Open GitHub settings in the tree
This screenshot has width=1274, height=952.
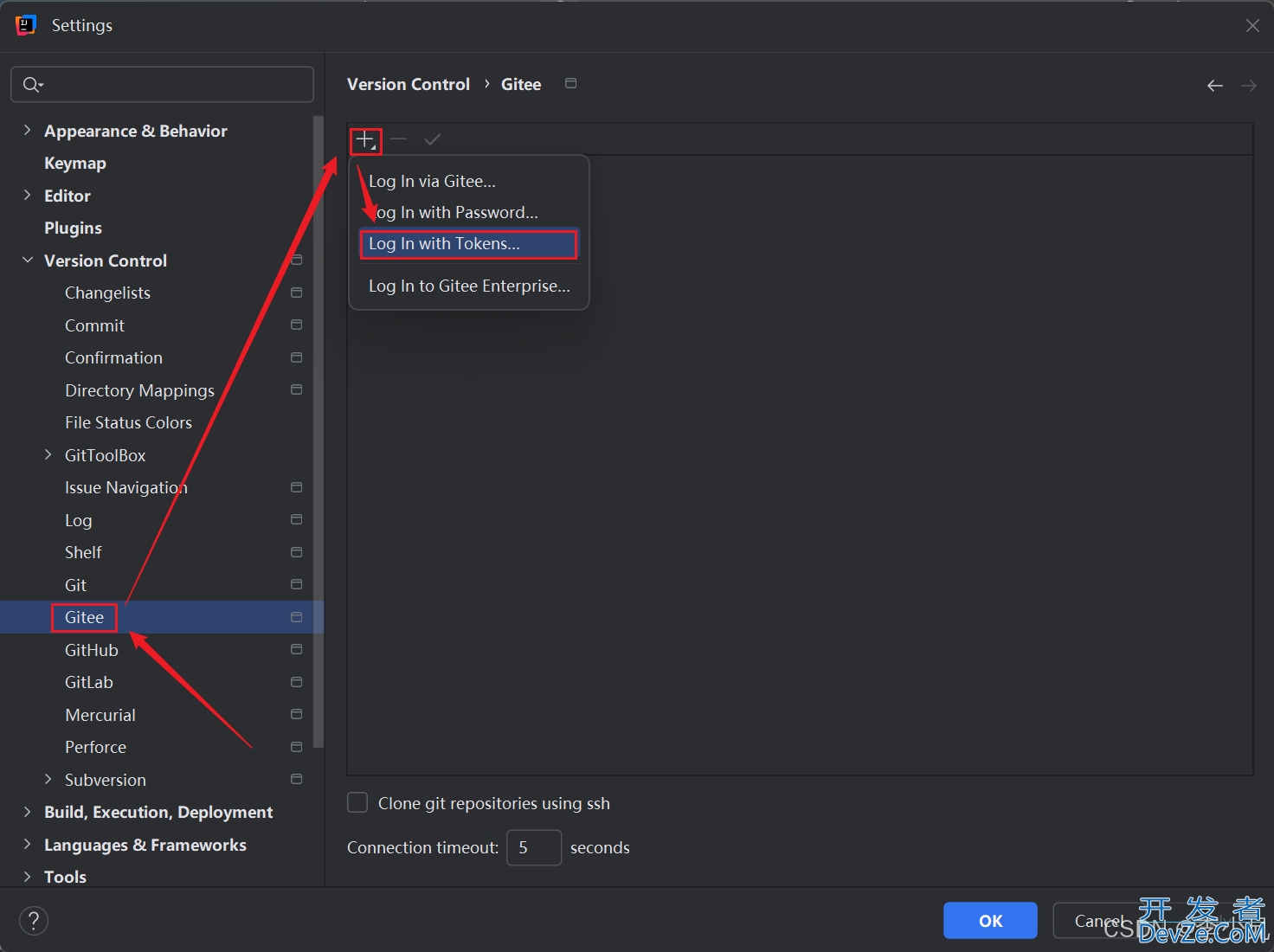tap(92, 650)
